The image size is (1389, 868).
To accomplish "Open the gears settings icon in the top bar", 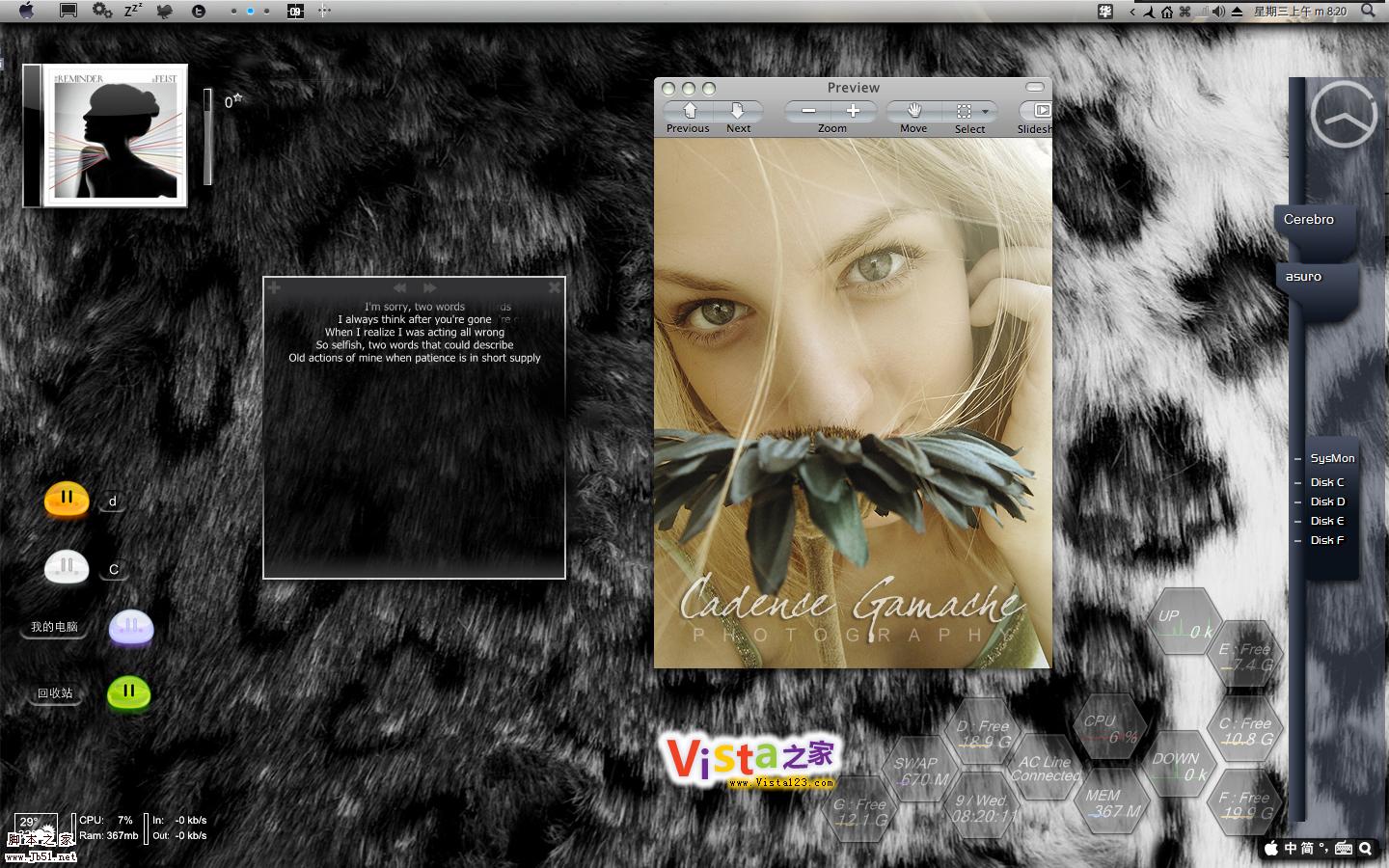I will point(101,11).
